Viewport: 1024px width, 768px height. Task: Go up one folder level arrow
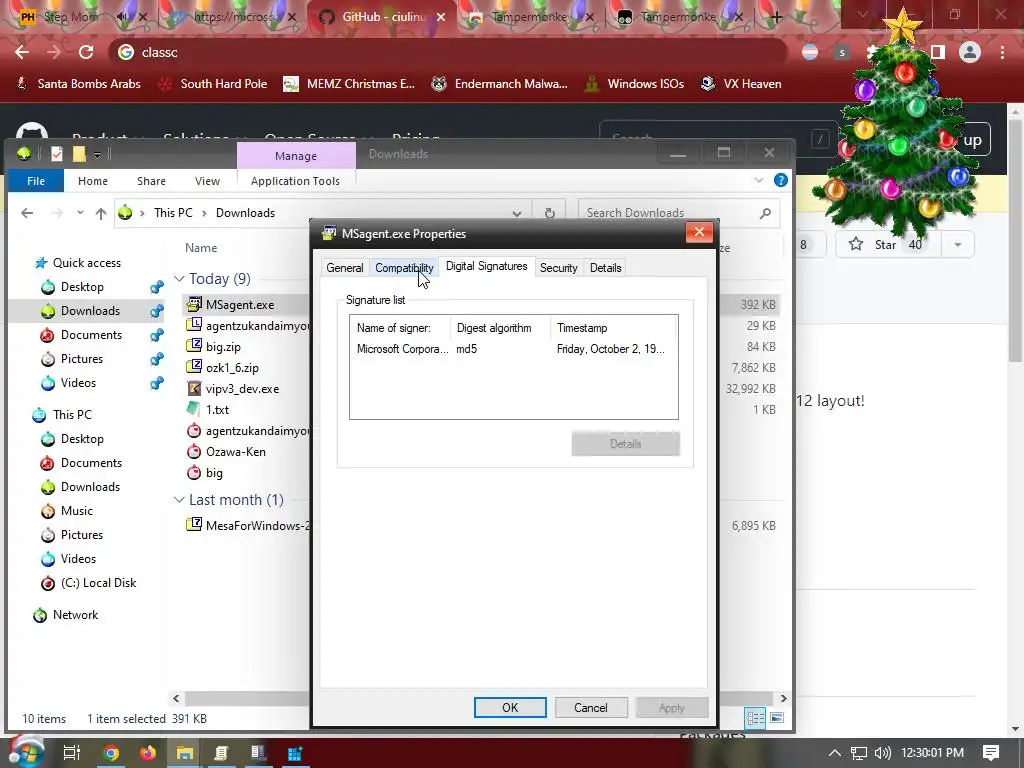click(x=101, y=213)
